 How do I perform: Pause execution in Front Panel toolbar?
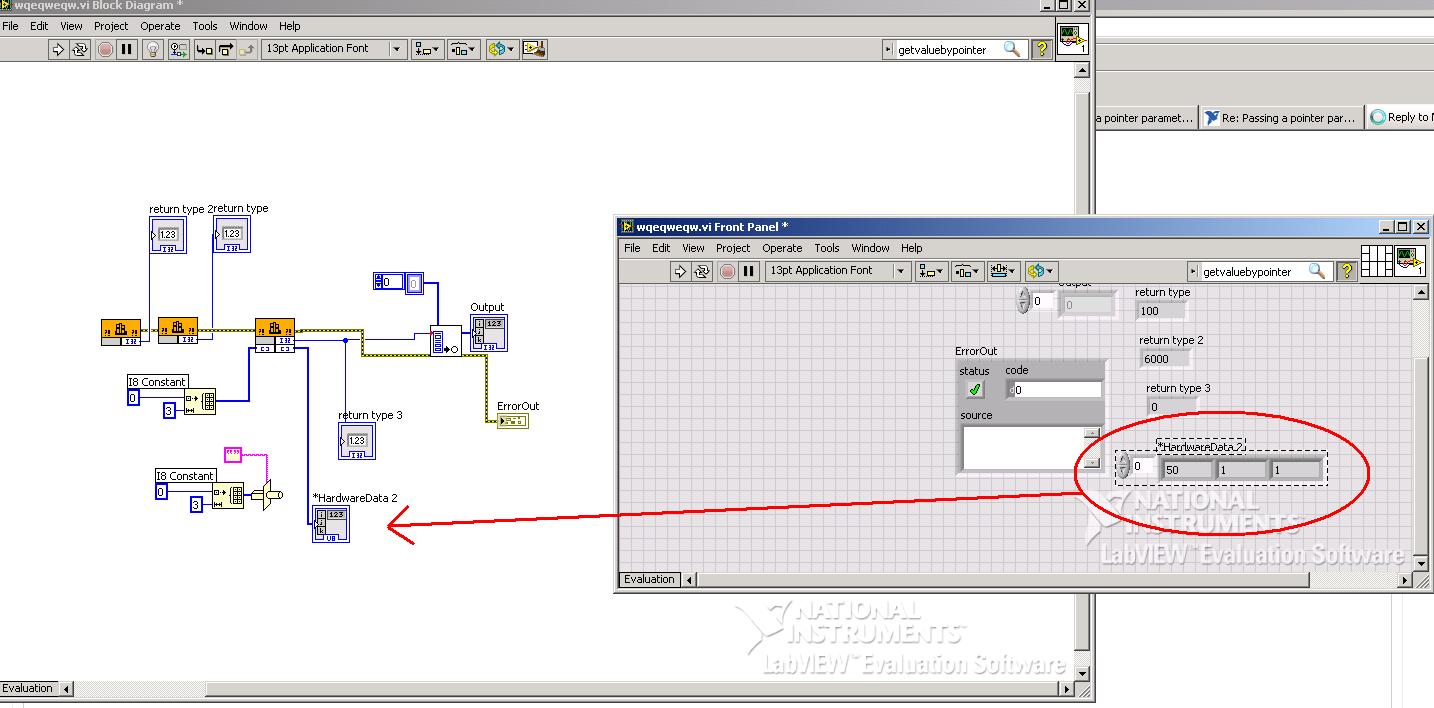click(x=749, y=271)
